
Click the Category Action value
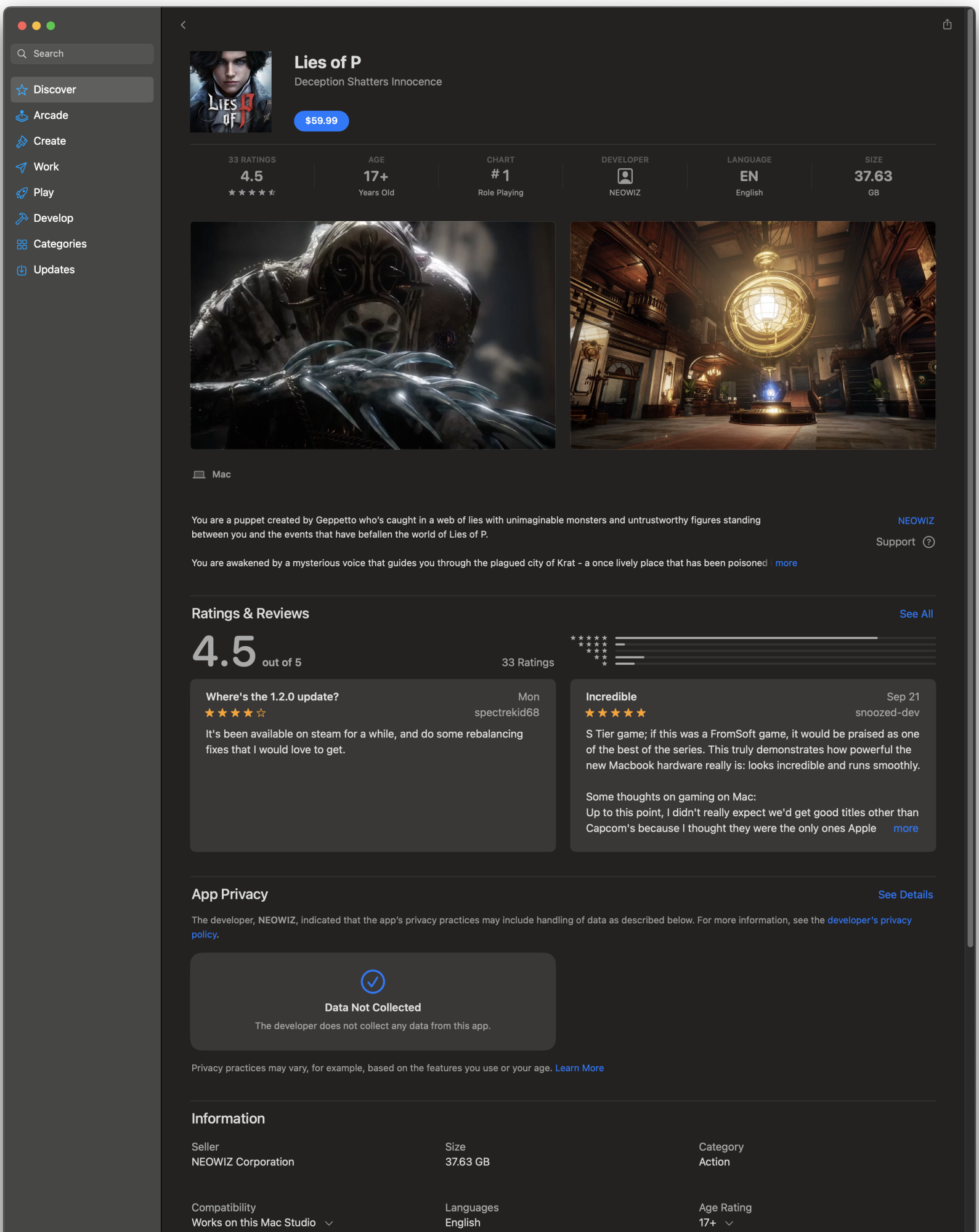pyautogui.click(x=714, y=1162)
